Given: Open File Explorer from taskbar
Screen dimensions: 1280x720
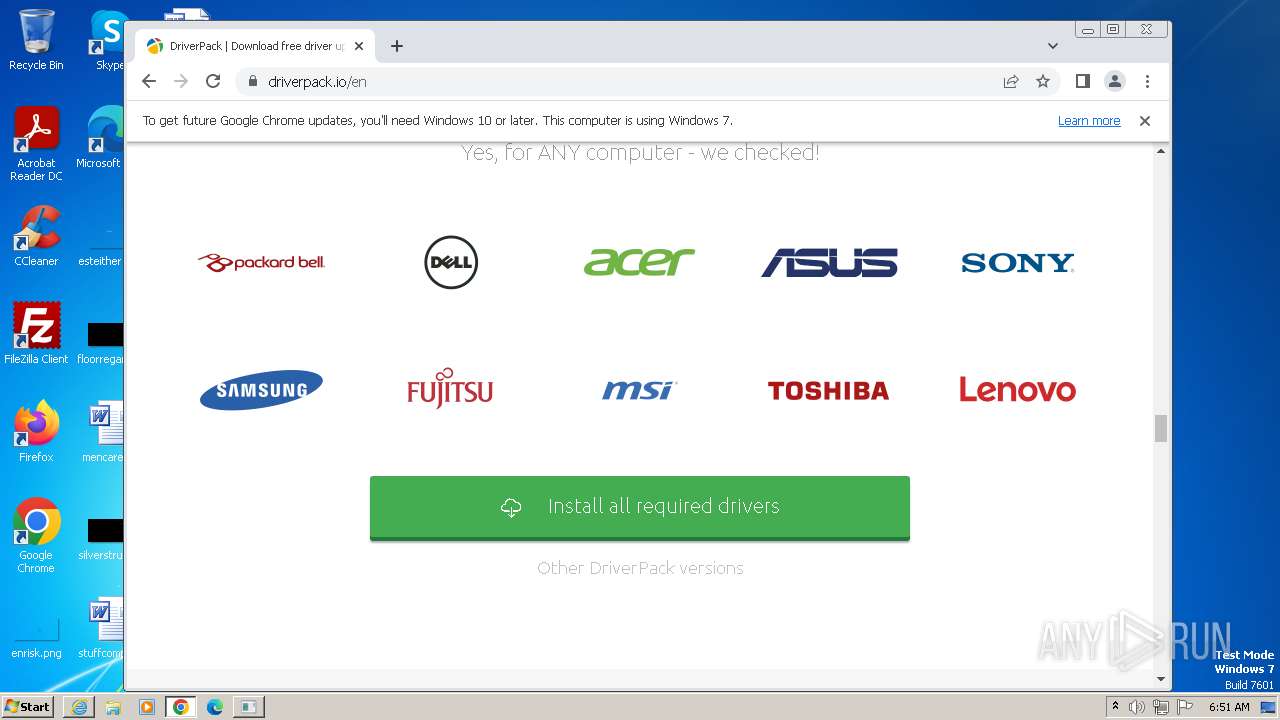Looking at the screenshot, I should pos(113,707).
